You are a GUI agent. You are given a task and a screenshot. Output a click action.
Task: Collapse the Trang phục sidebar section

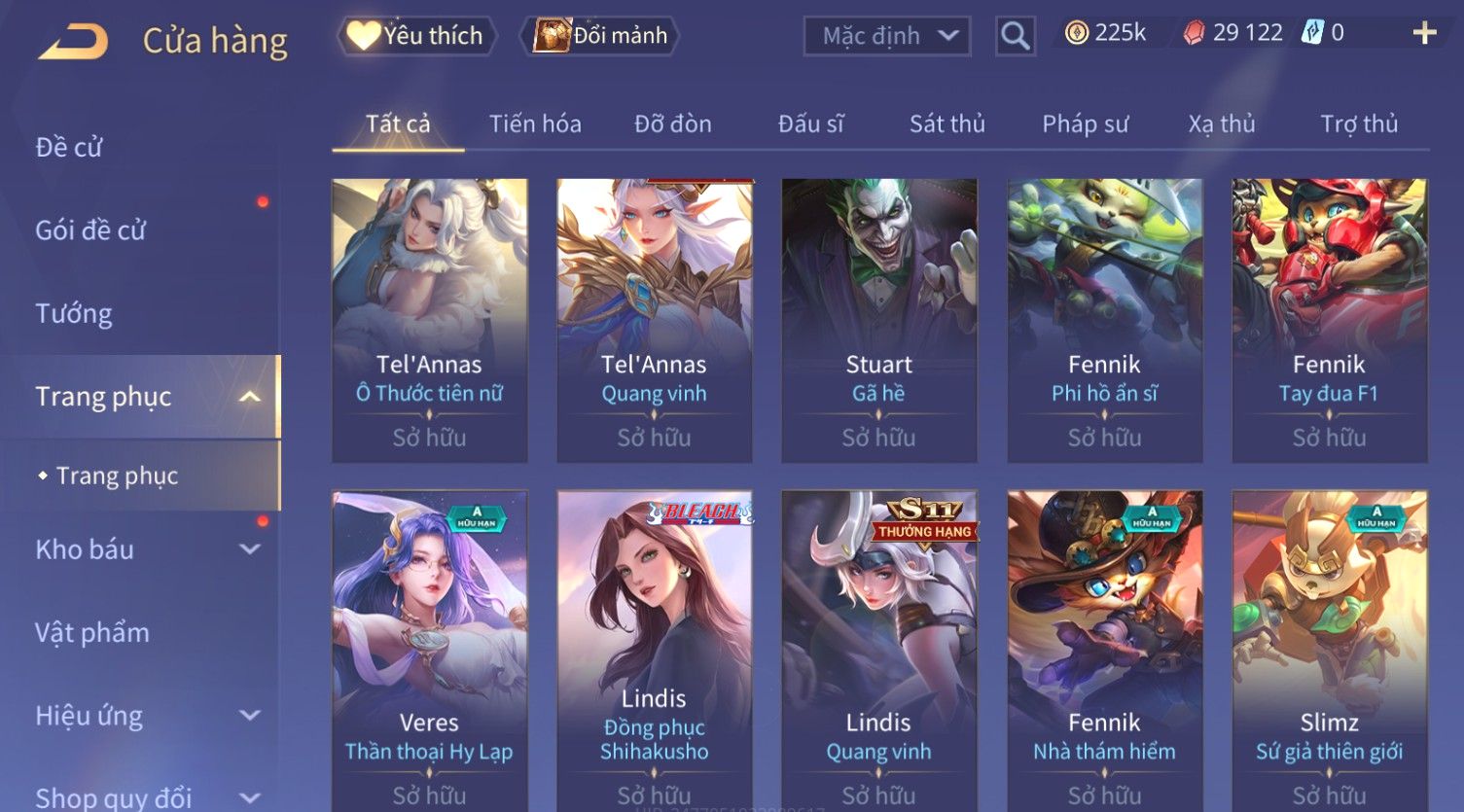250,397
